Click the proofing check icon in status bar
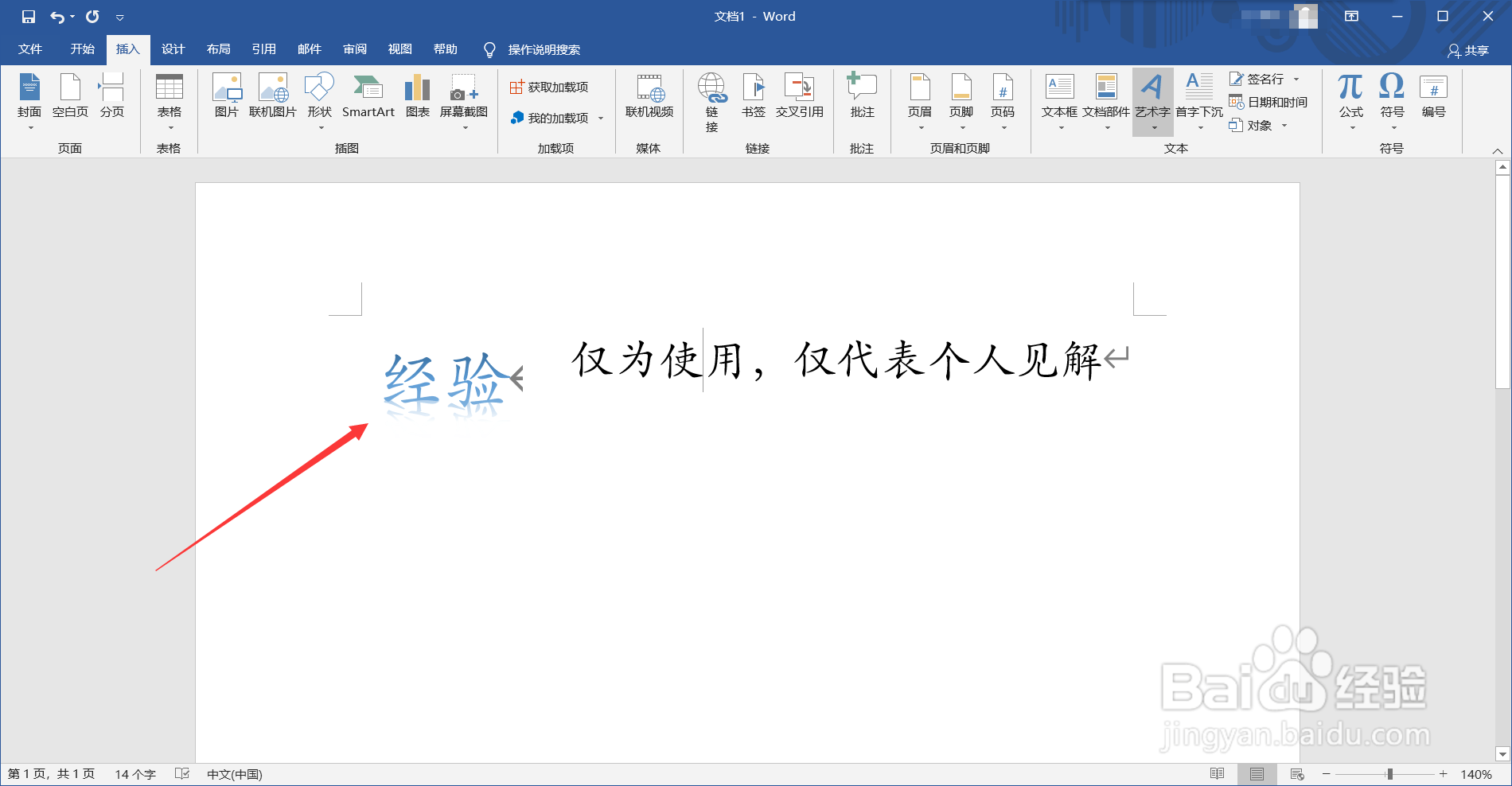This screenshot has height=786, width=1512. point(182,774)
